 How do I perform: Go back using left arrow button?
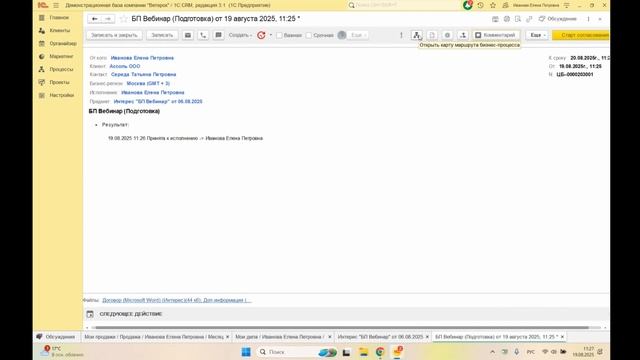95,19
